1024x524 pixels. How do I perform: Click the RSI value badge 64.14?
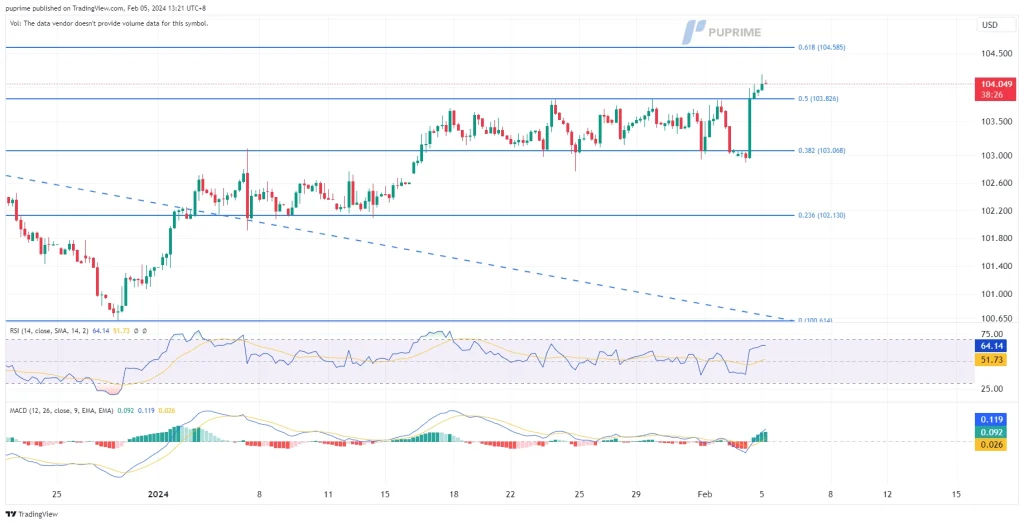tap(989, 346)
